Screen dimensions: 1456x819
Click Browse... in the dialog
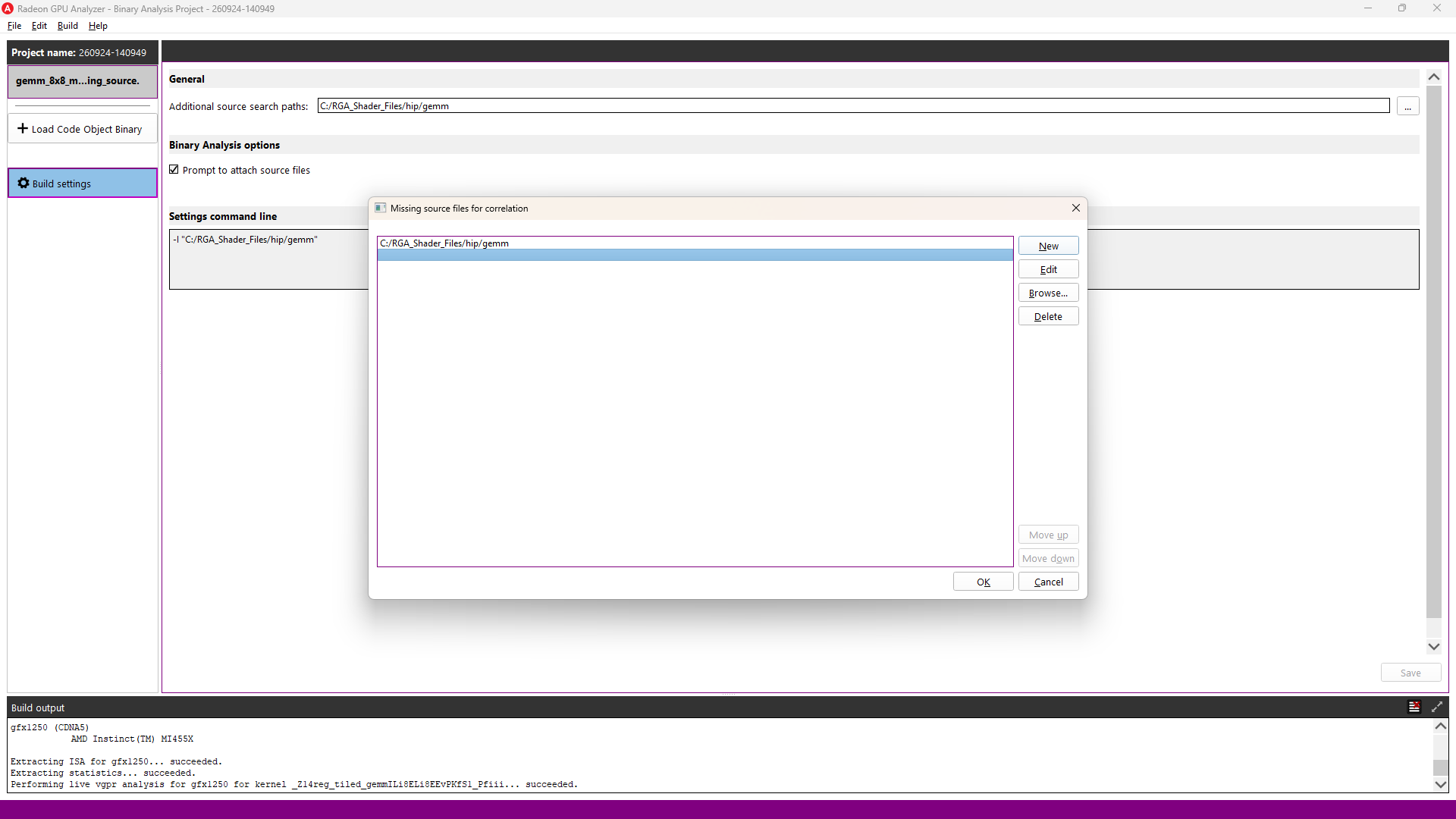pos(1048,293)
